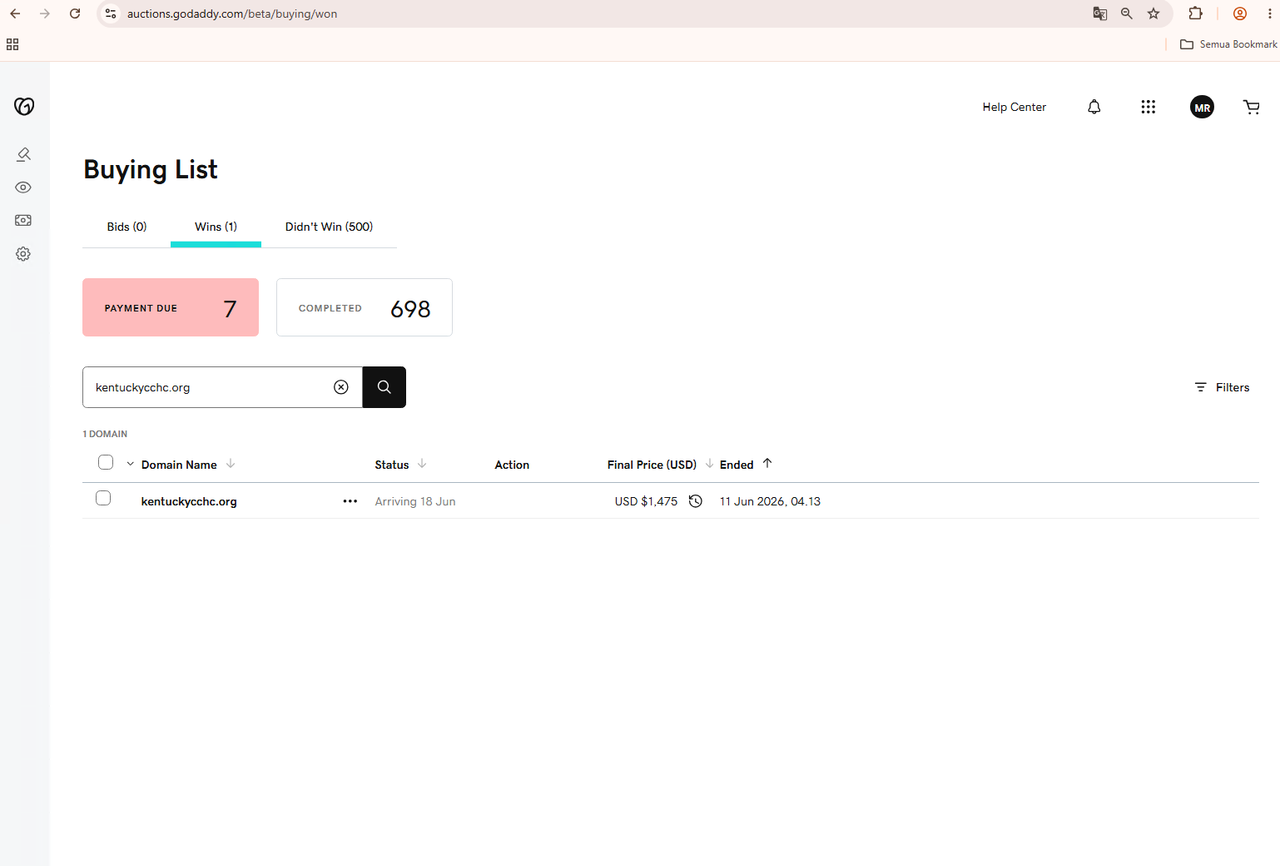This screenshot has height=866, width=1280.
Task: Open the payments cash icon in sidebar
Action: (x=23, y=220)
